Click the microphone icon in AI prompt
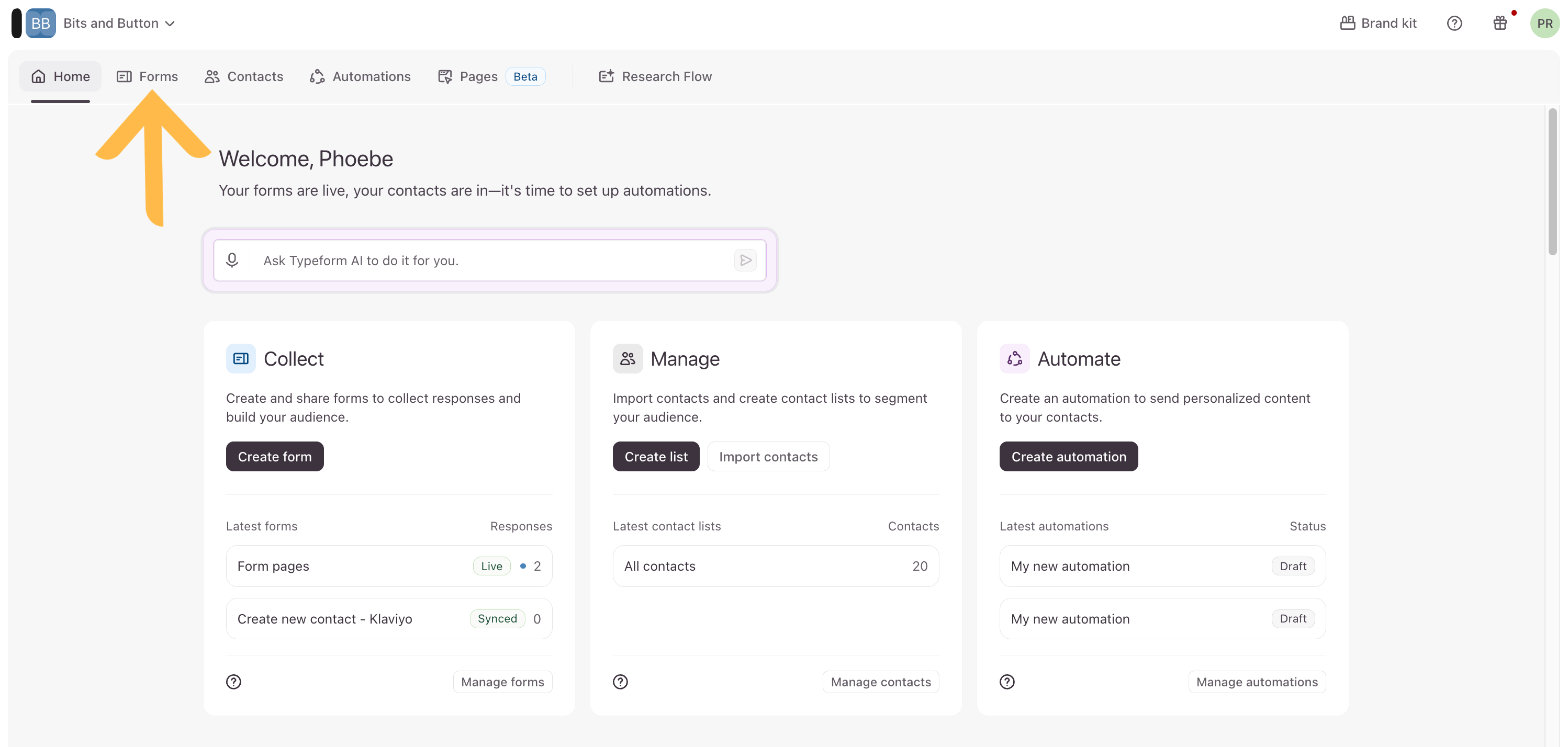 tap(232, 261)
